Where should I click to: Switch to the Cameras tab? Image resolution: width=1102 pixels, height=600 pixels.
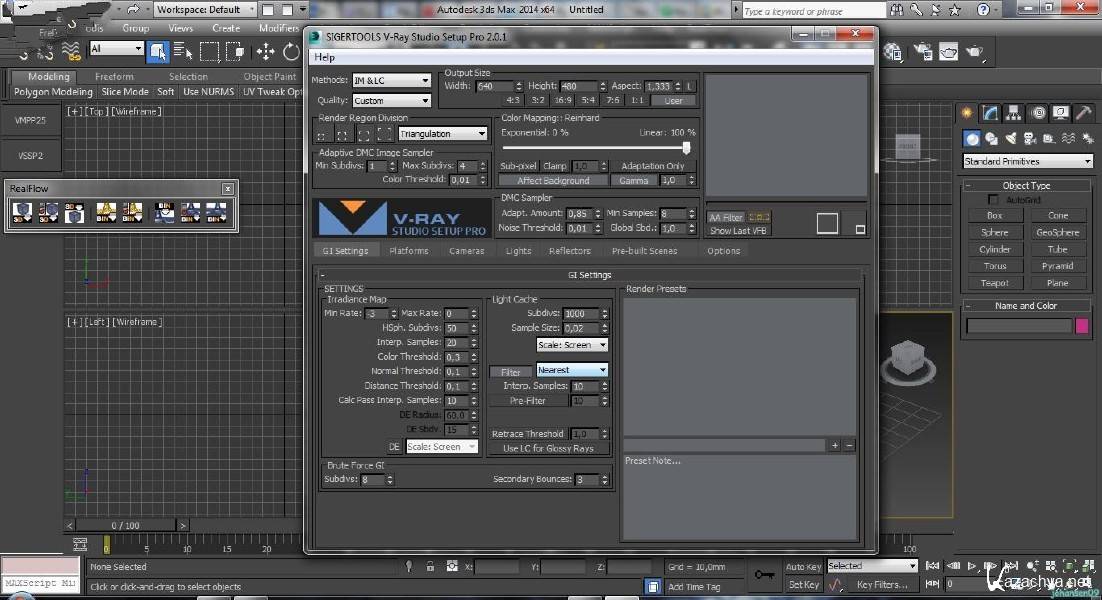[467, 251]
